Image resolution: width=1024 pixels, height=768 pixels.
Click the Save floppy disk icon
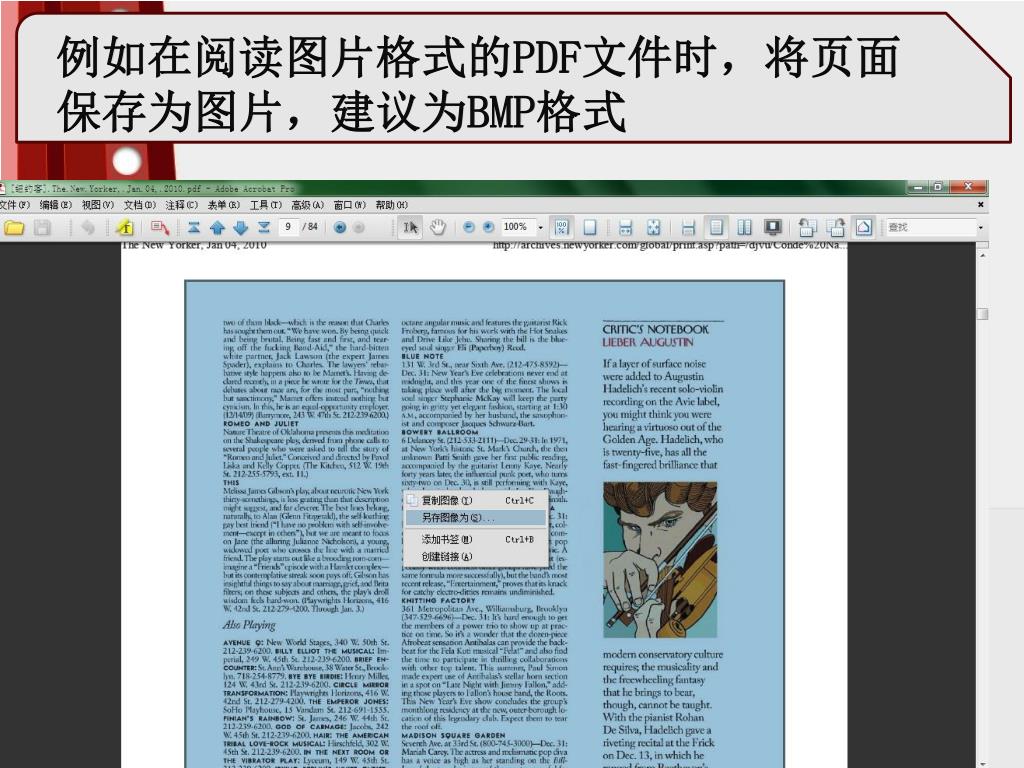pos(42,228)
